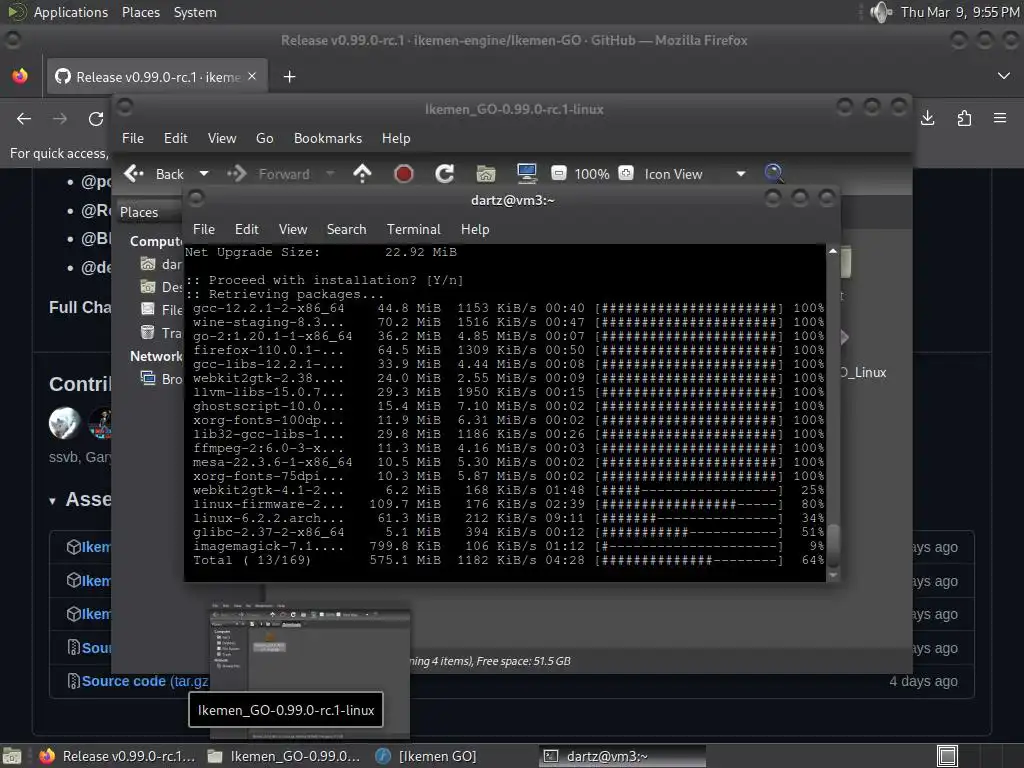Click the workspace switcher icon in bottom panel
This screenshot has width=1024, height=768.
tap(947, 756)
